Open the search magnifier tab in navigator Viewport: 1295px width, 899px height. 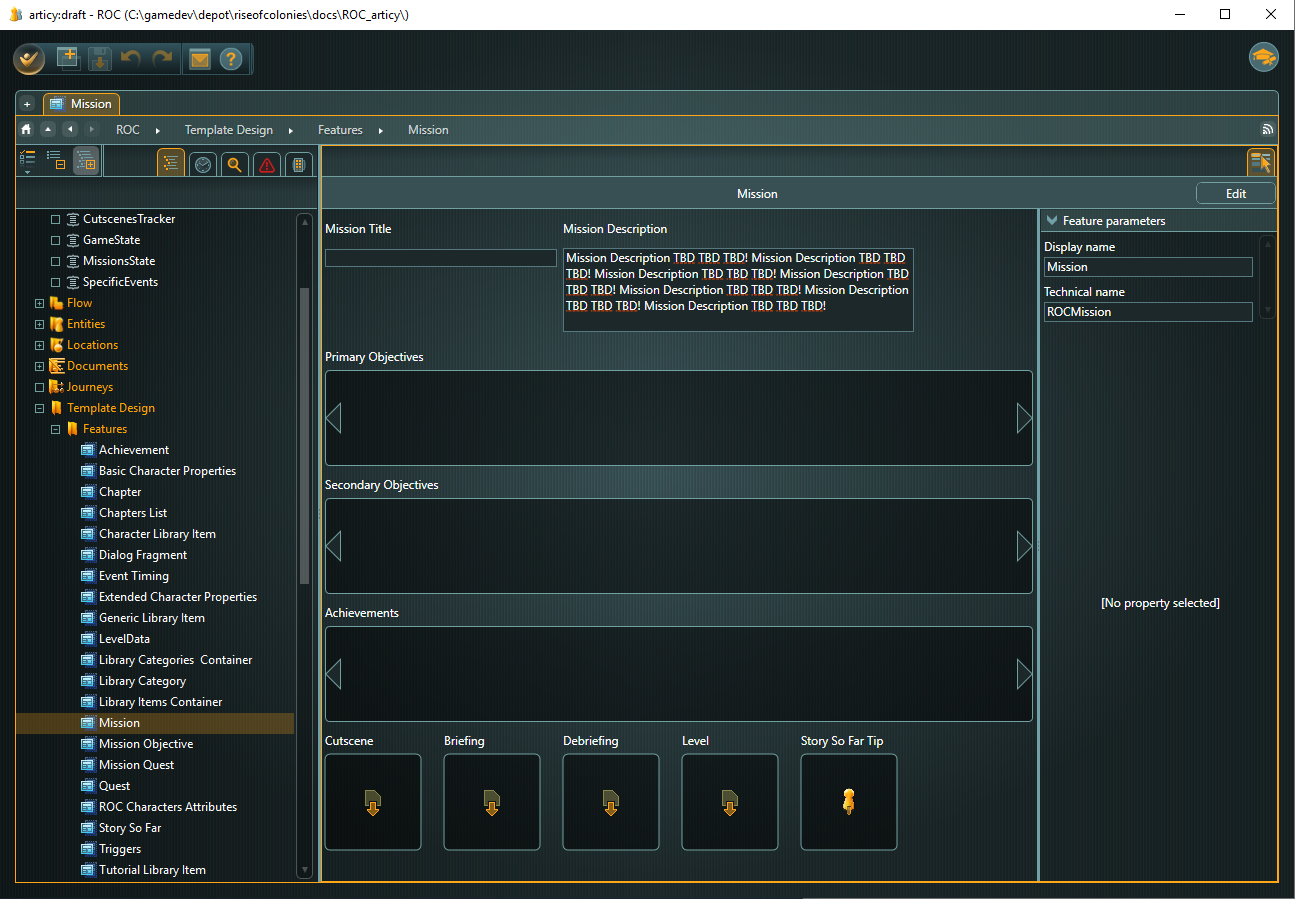(x=234, y=165)
